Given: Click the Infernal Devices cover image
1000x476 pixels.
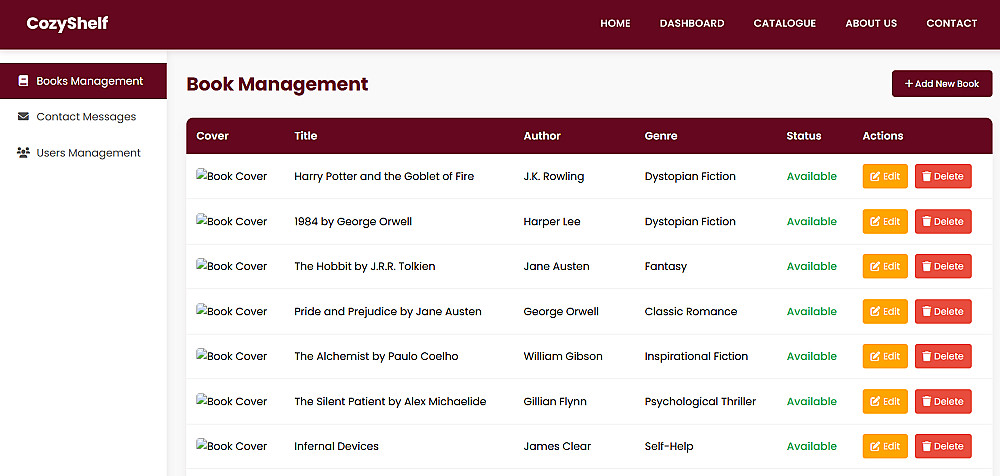Looking at the screenshot, I should pyautogui.click(x=232, y=446).
